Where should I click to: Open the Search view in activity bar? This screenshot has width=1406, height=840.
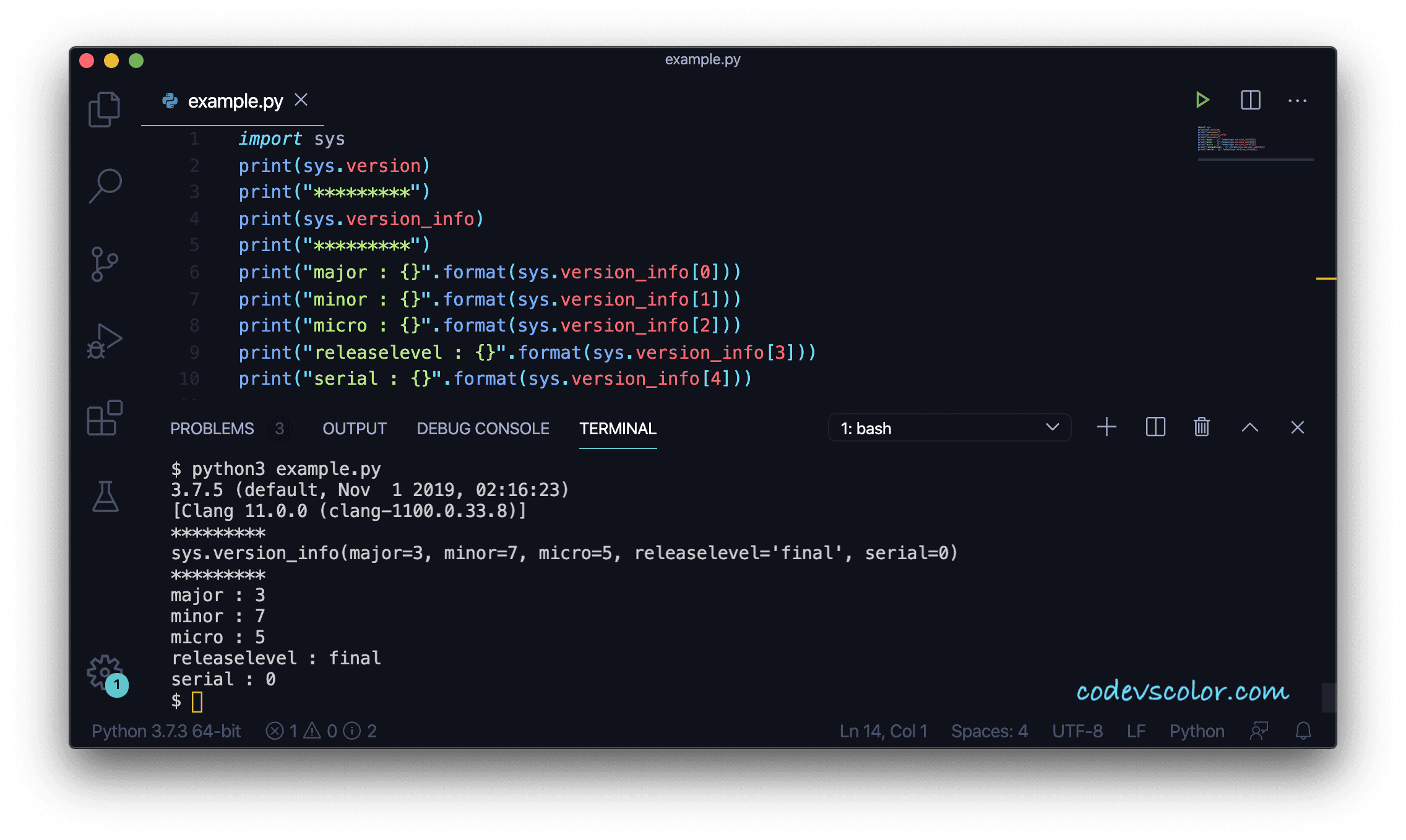[105, 186]
